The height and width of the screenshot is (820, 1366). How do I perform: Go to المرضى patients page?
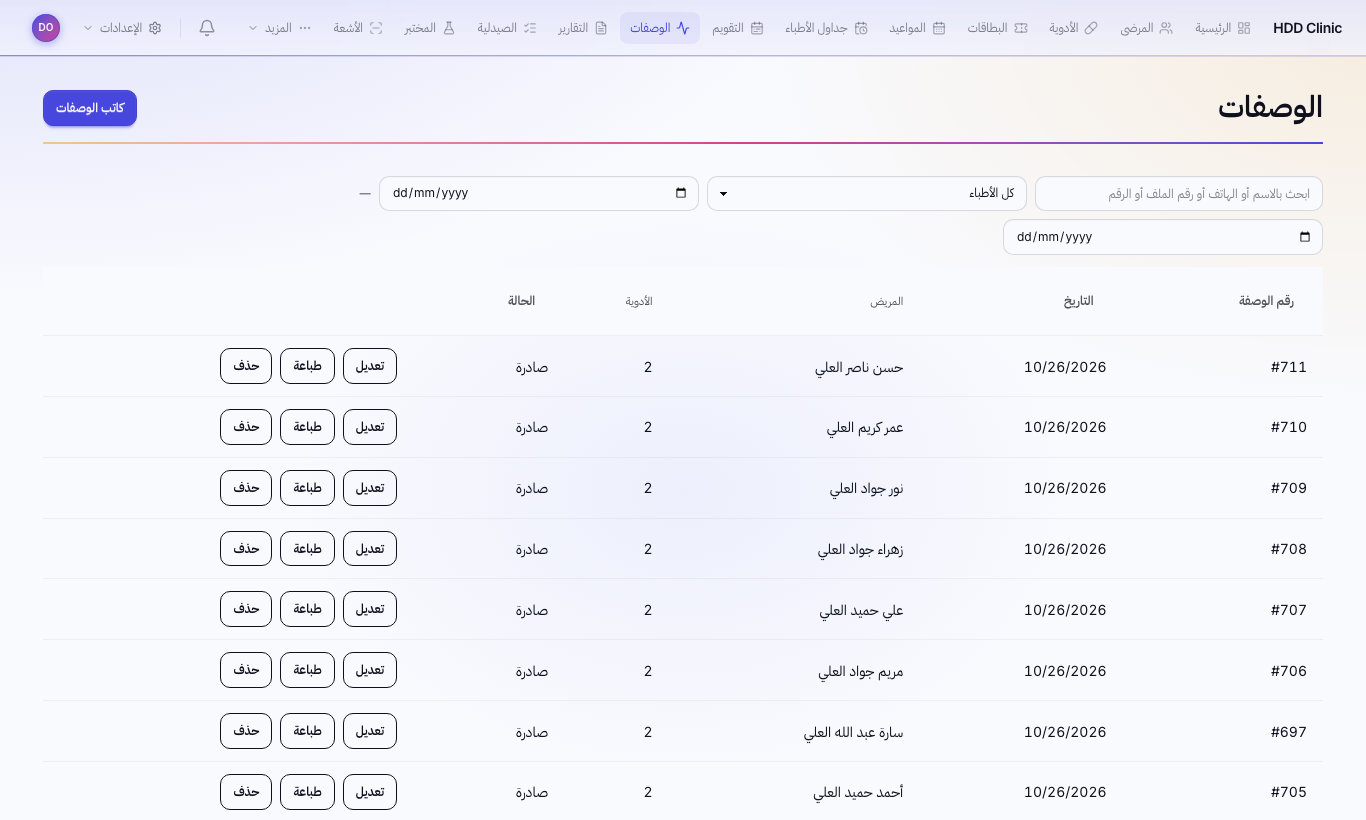click(x=1146, y=28)
